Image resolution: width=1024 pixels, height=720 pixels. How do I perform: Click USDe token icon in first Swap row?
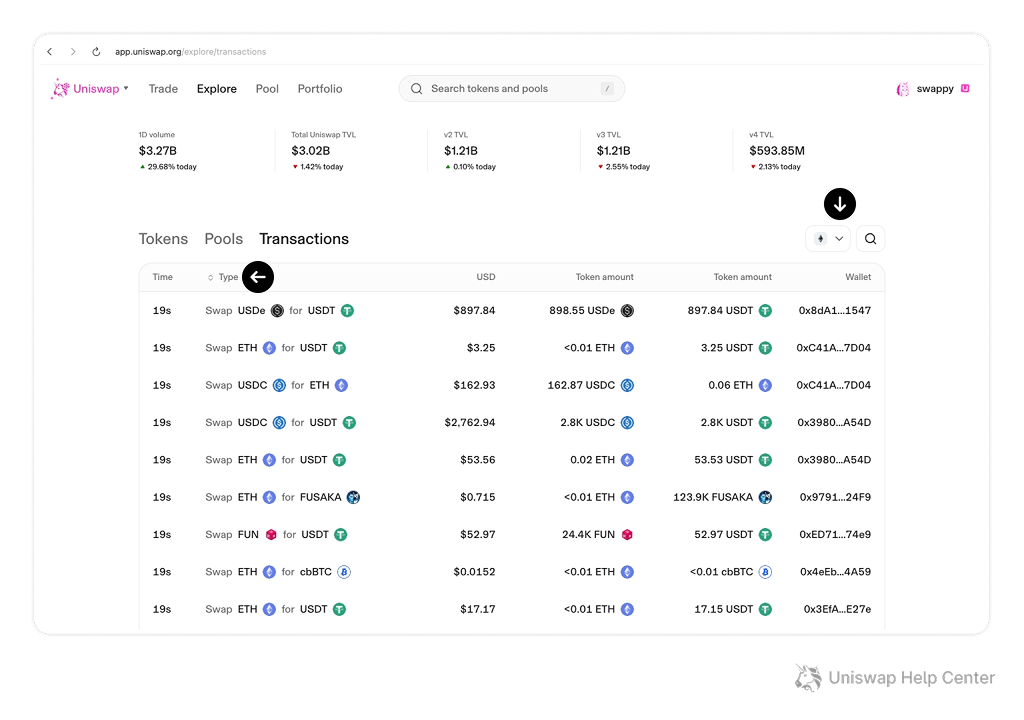[277, 310]
